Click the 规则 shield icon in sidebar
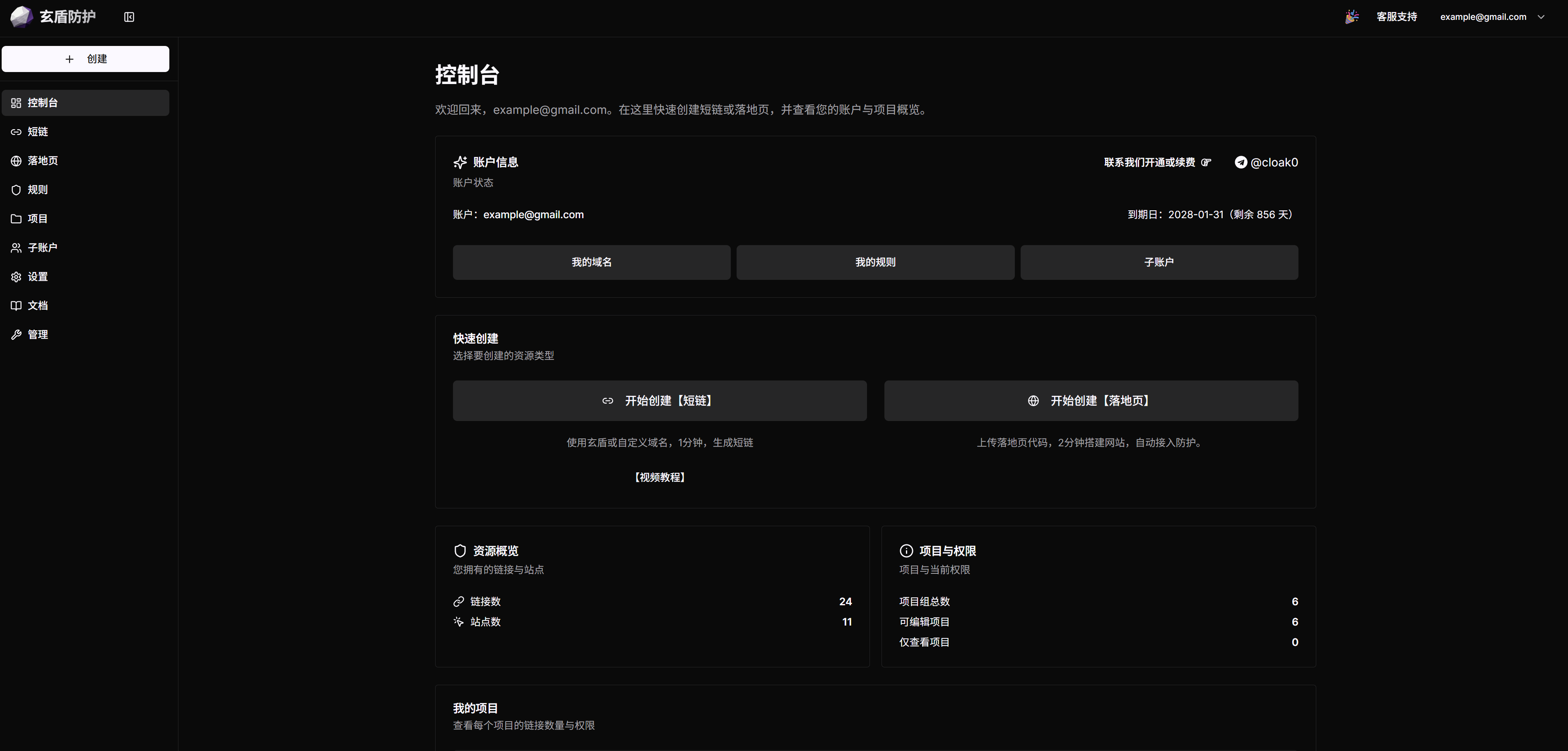 [17, 190]
